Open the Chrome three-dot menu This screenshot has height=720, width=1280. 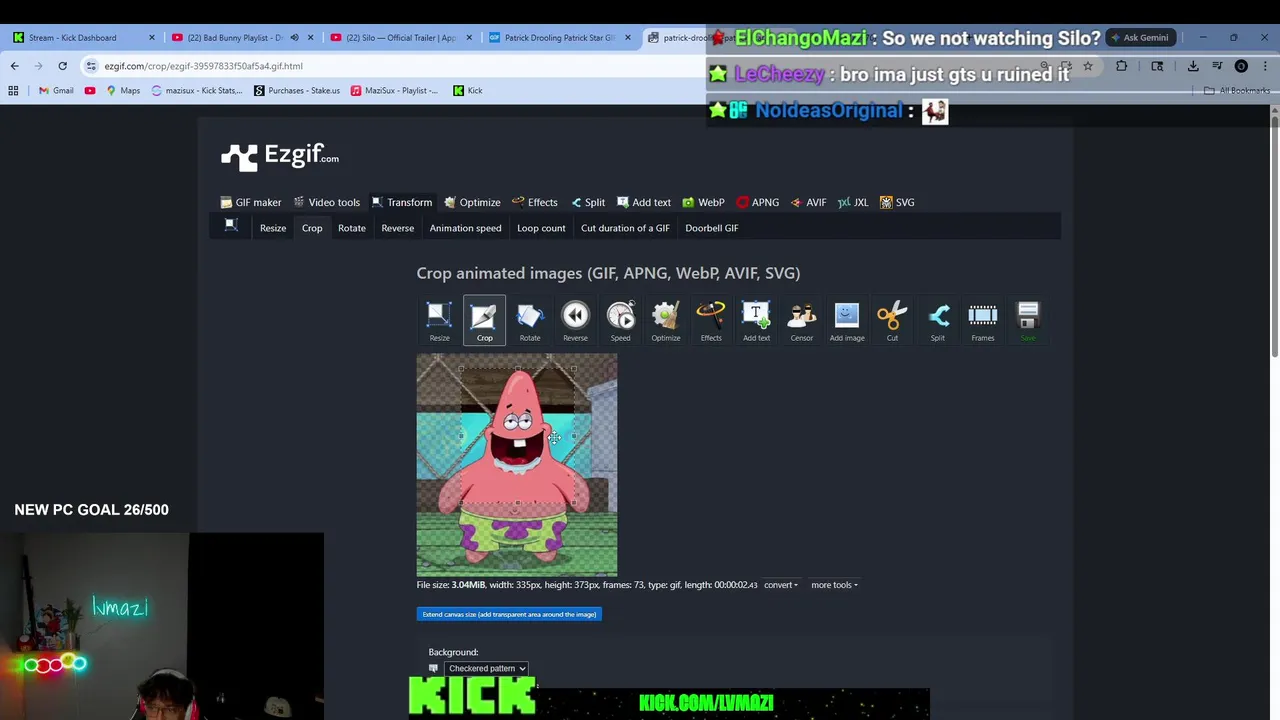[x=1265, y=66]
